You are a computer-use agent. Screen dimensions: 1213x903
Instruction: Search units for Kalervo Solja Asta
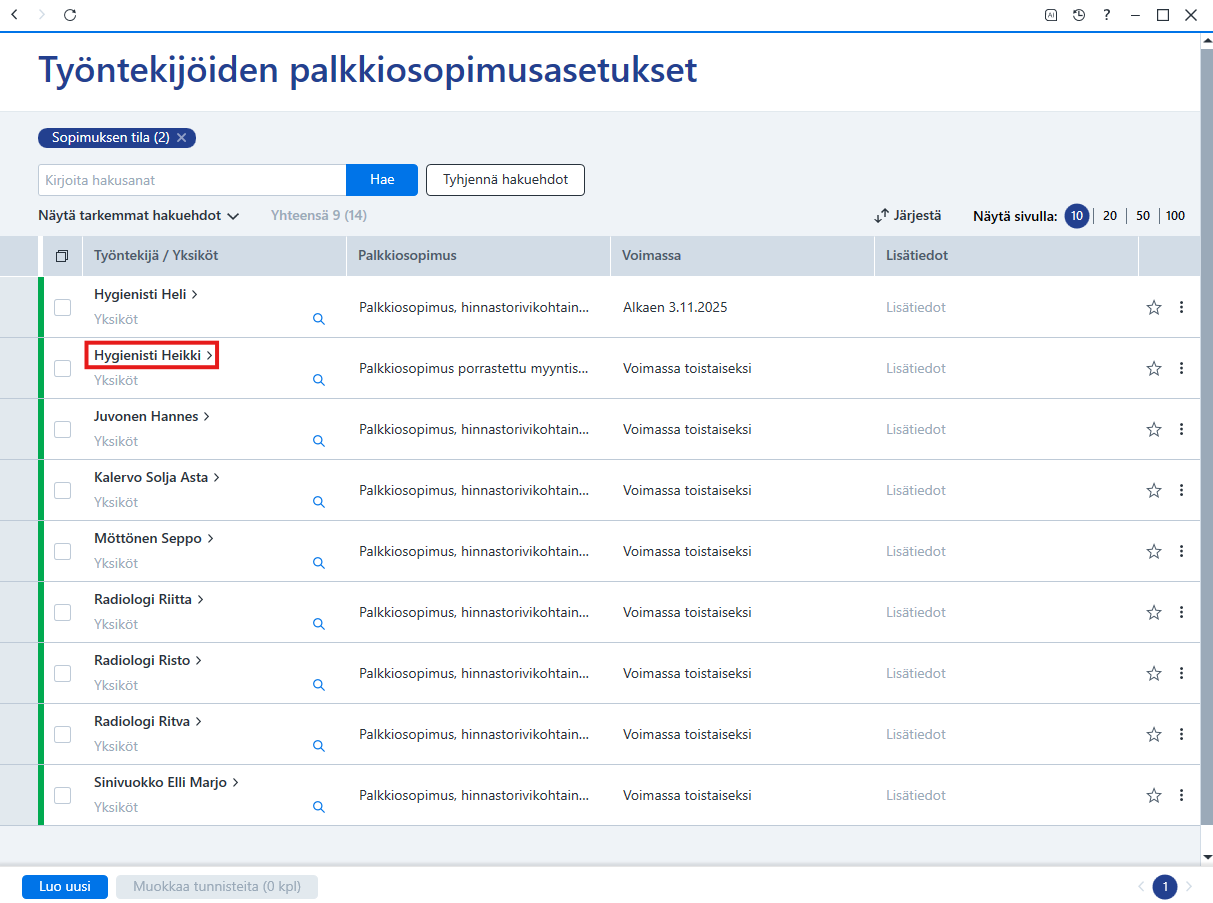(319, 502)
